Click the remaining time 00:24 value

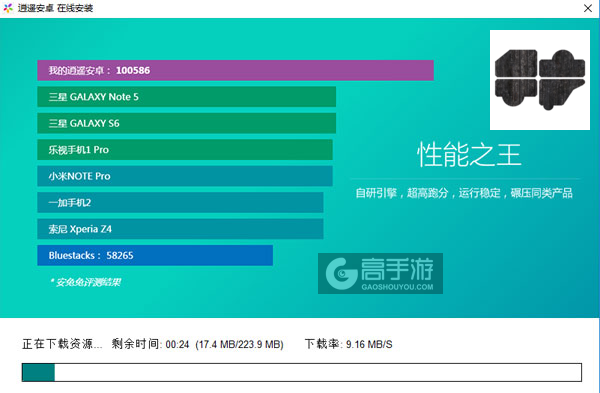pyautogui.click(x=178, y=344)
